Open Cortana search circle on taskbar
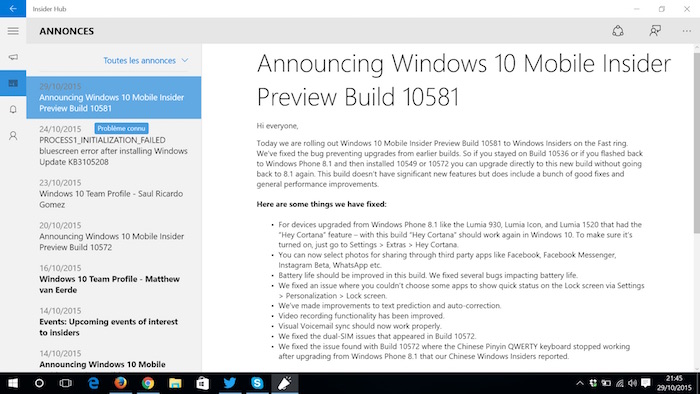 (39, 383)
